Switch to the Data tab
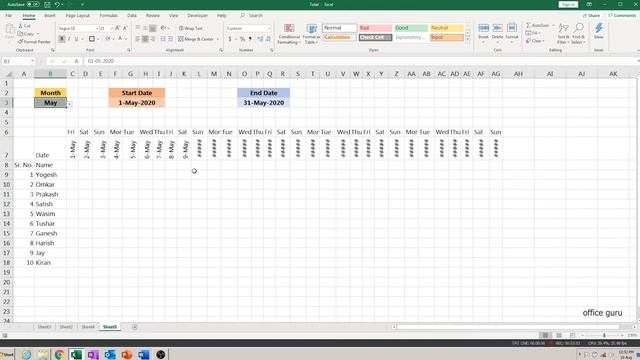Screen dimensions: 640x360 click(x=132, y=16)
